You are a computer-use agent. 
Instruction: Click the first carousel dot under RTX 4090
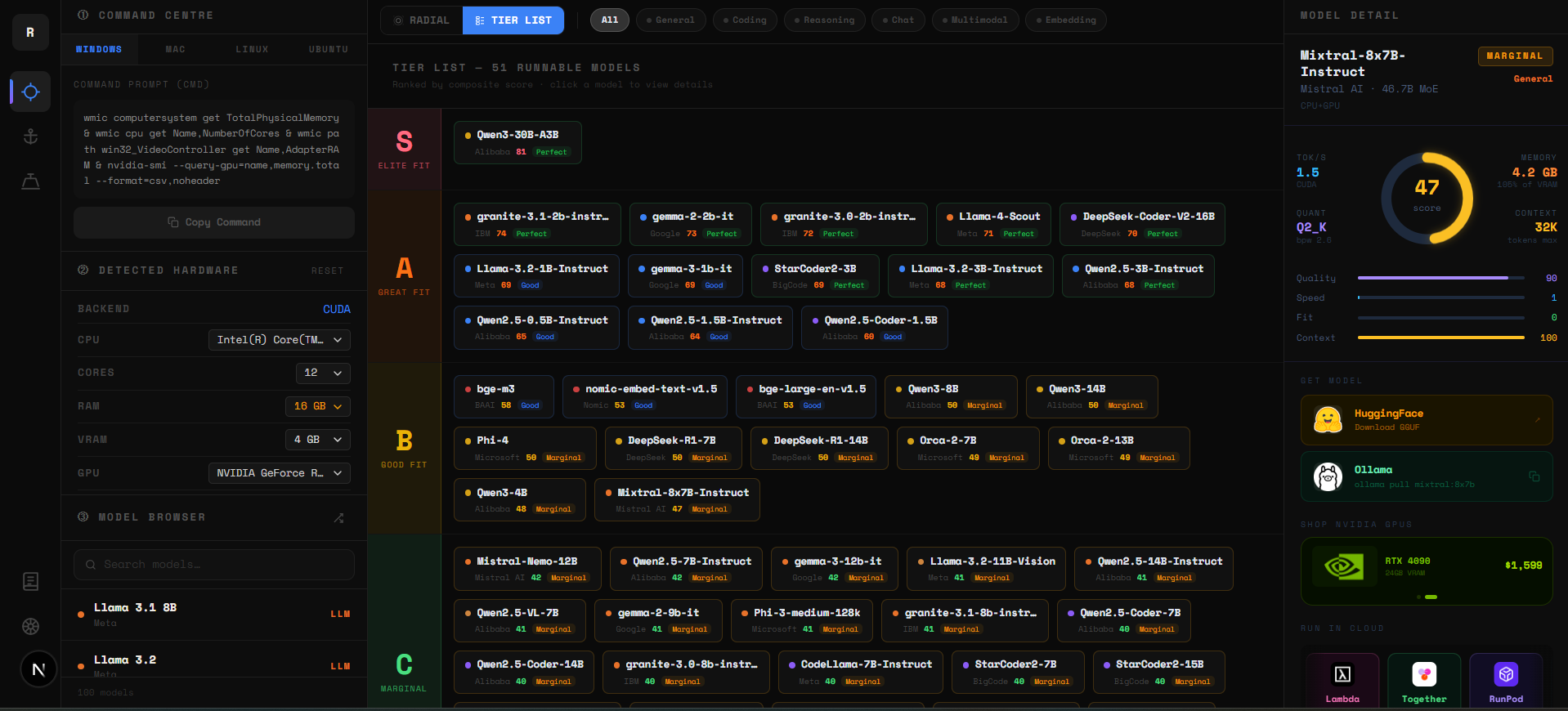[1418, 597]
